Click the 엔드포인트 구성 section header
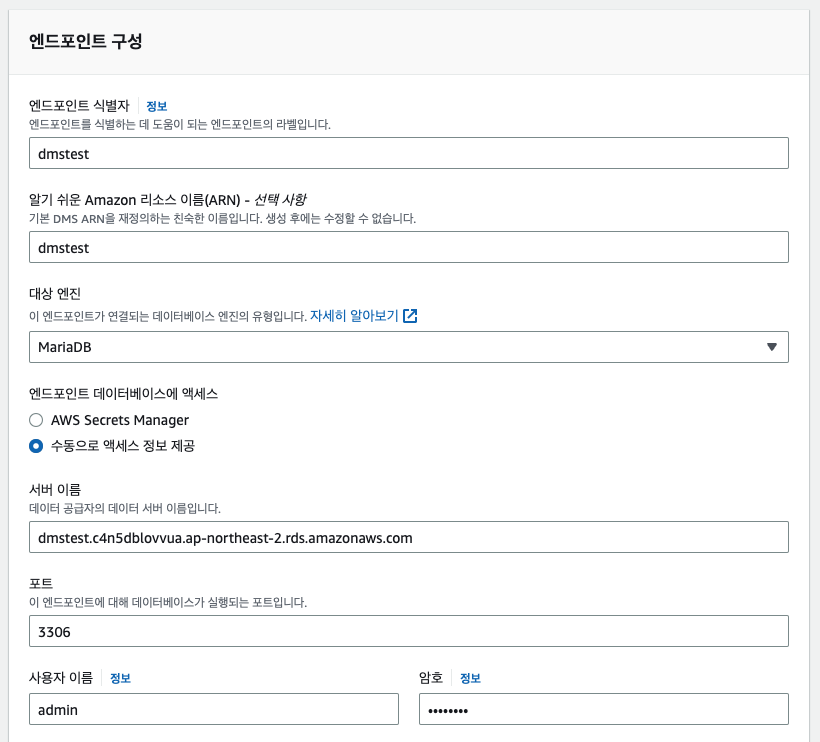The width and height of the screenshot is (820, 742). click(85, 42)
